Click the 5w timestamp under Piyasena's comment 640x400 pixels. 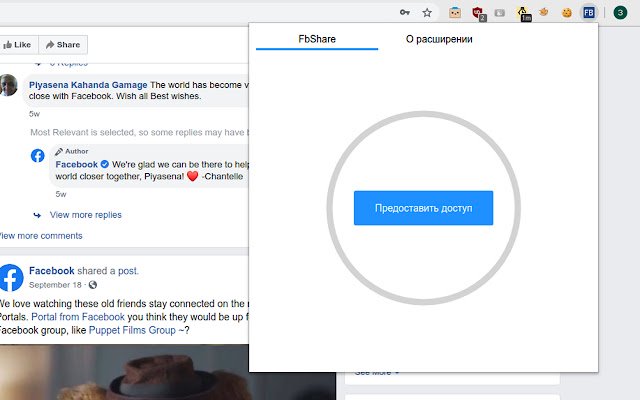tap(34, 114)
